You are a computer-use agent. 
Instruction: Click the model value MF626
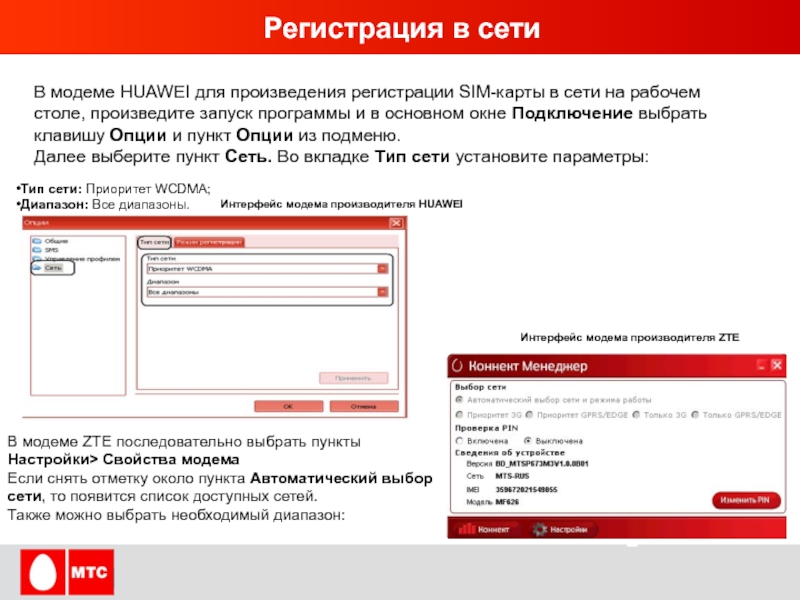pos(507,503)
